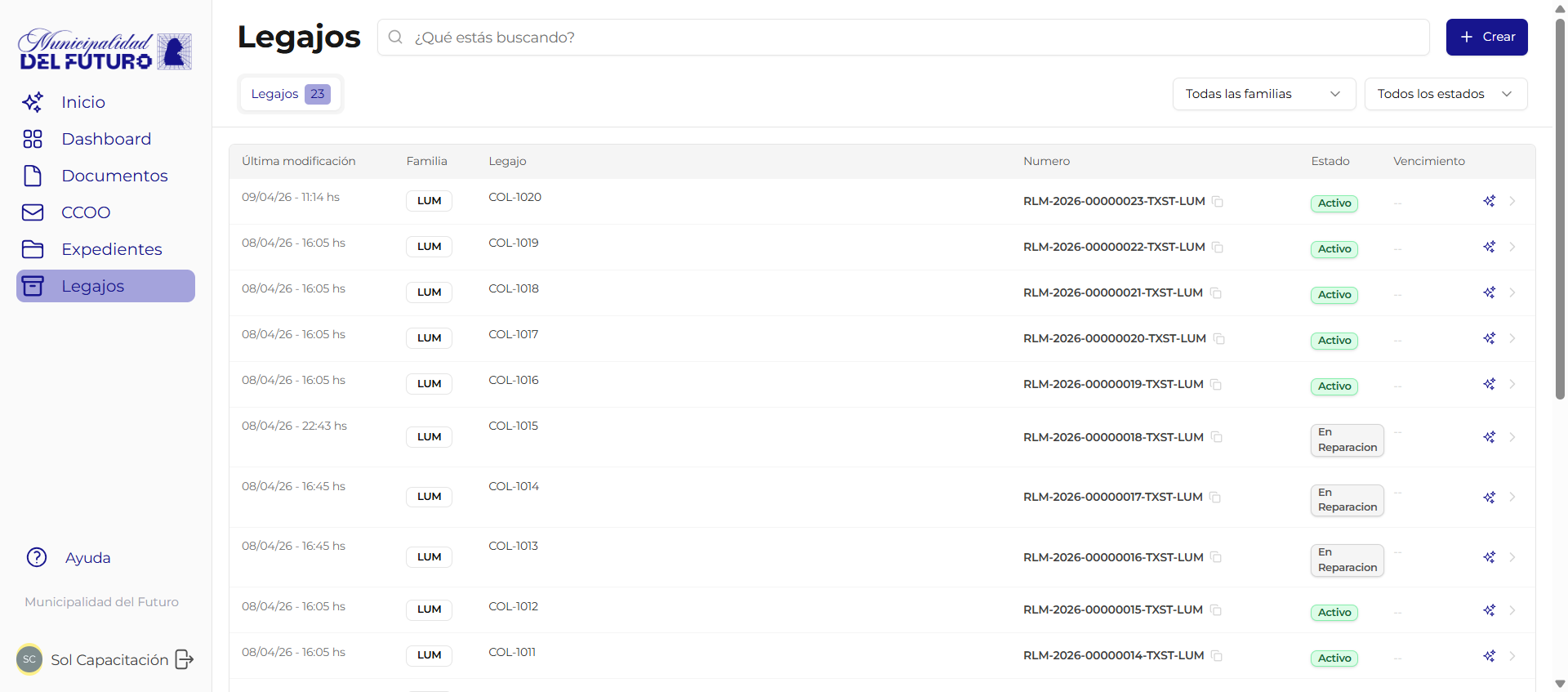
Task: Click the logout icon beside Sol Capacitación
Action: pyautogui.click(x=185, y=659)
